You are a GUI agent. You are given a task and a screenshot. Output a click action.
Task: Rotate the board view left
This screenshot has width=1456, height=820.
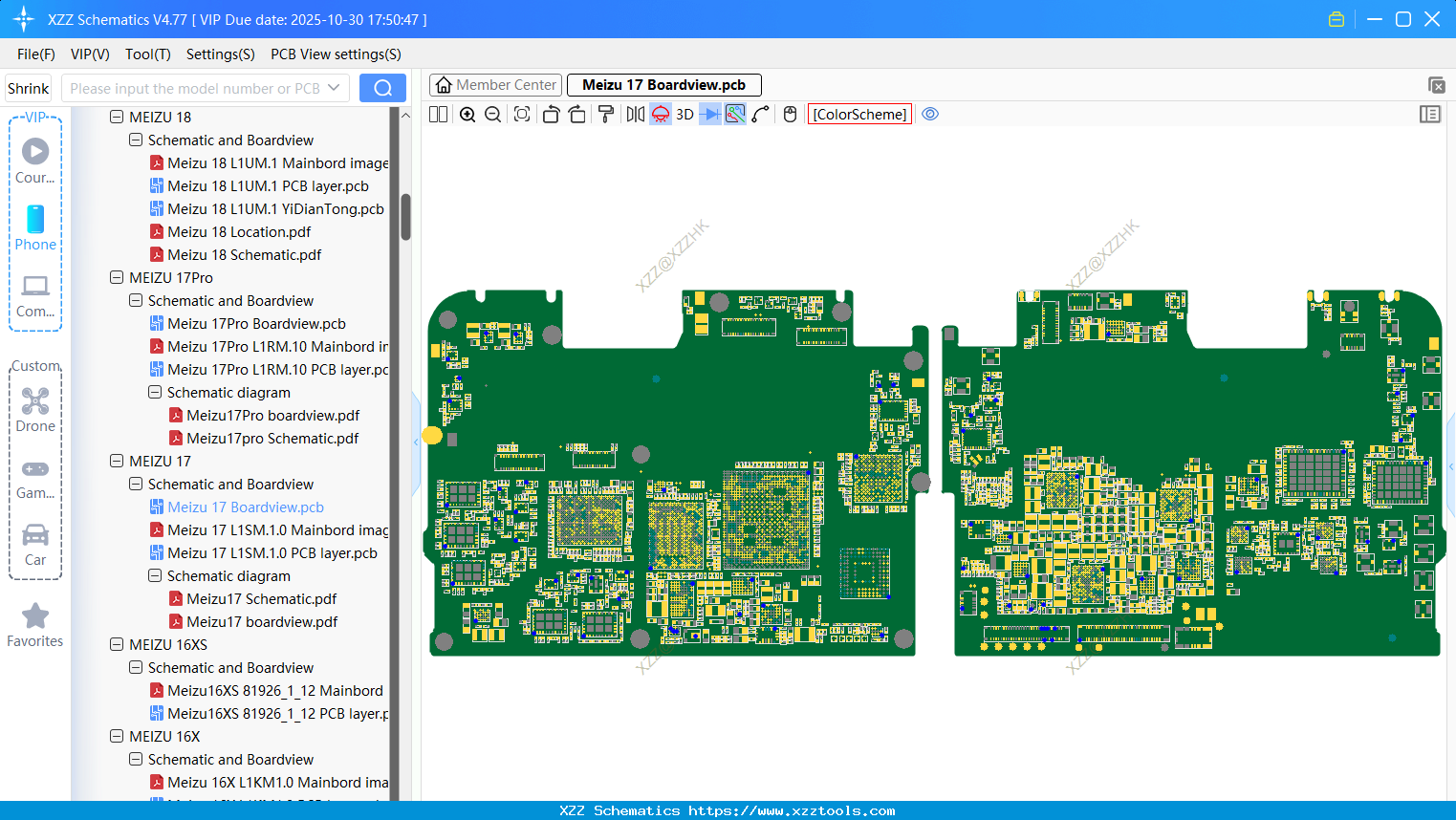(x=551, y=115)
